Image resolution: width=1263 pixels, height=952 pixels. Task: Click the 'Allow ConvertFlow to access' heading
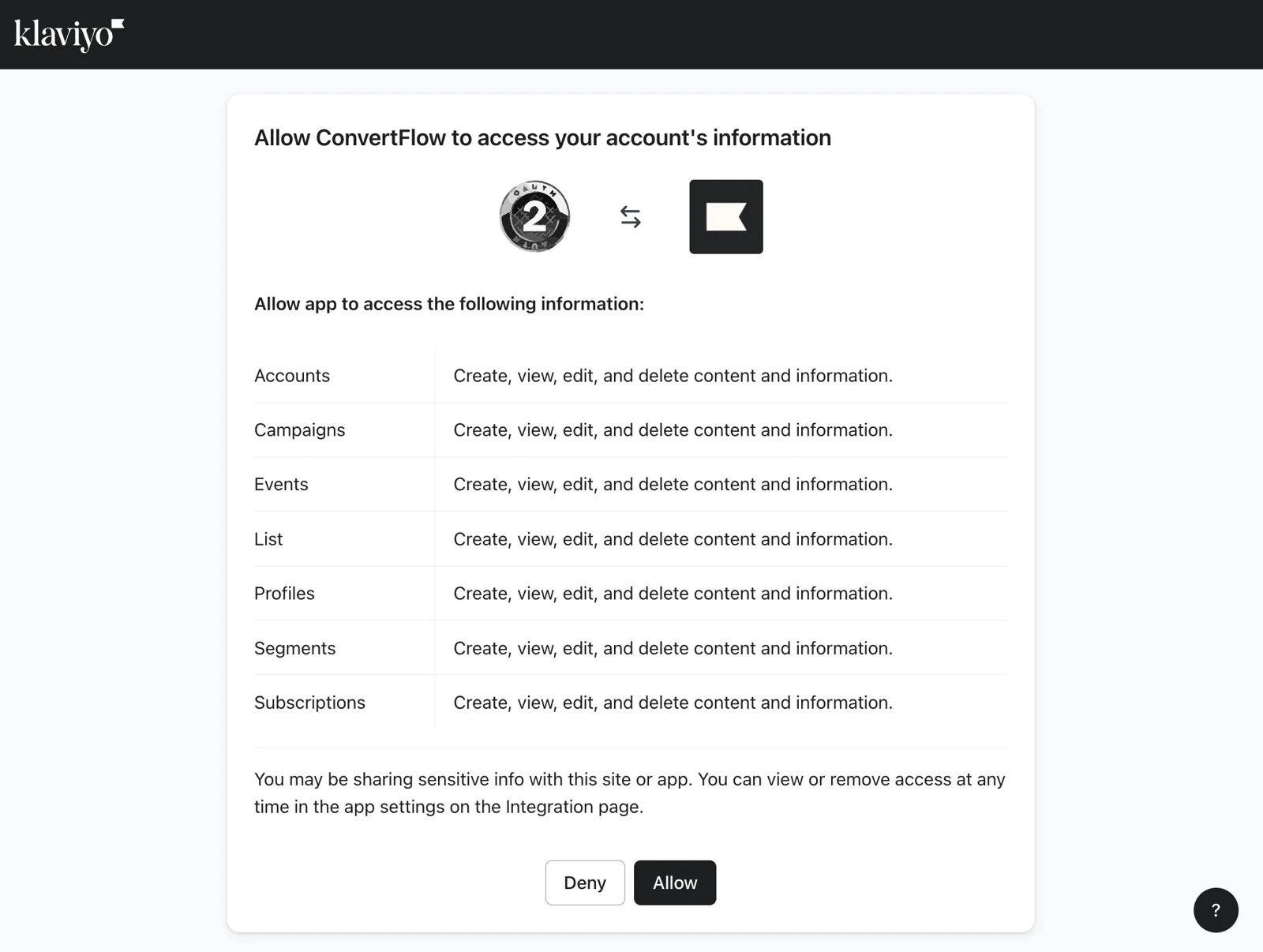(x=542, y=138)
